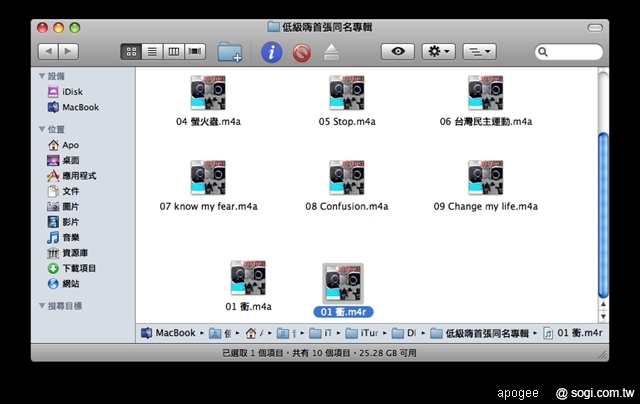Open 桌面 (Desktop) in the sidebar

point(63,160)
